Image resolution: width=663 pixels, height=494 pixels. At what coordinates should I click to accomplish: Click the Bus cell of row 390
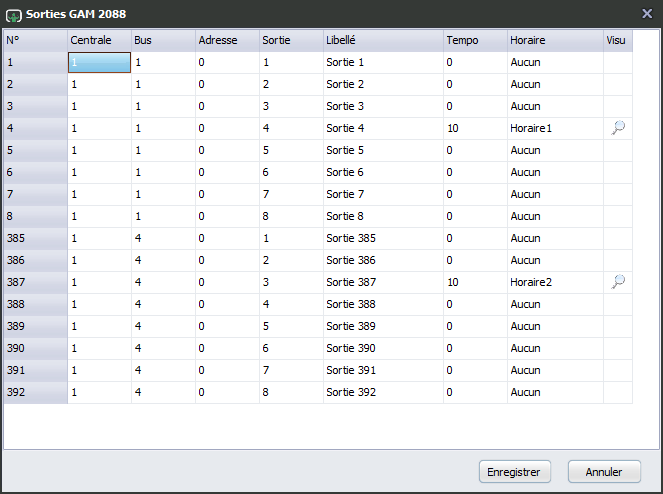pyautogui.click(x=163, y=349)
